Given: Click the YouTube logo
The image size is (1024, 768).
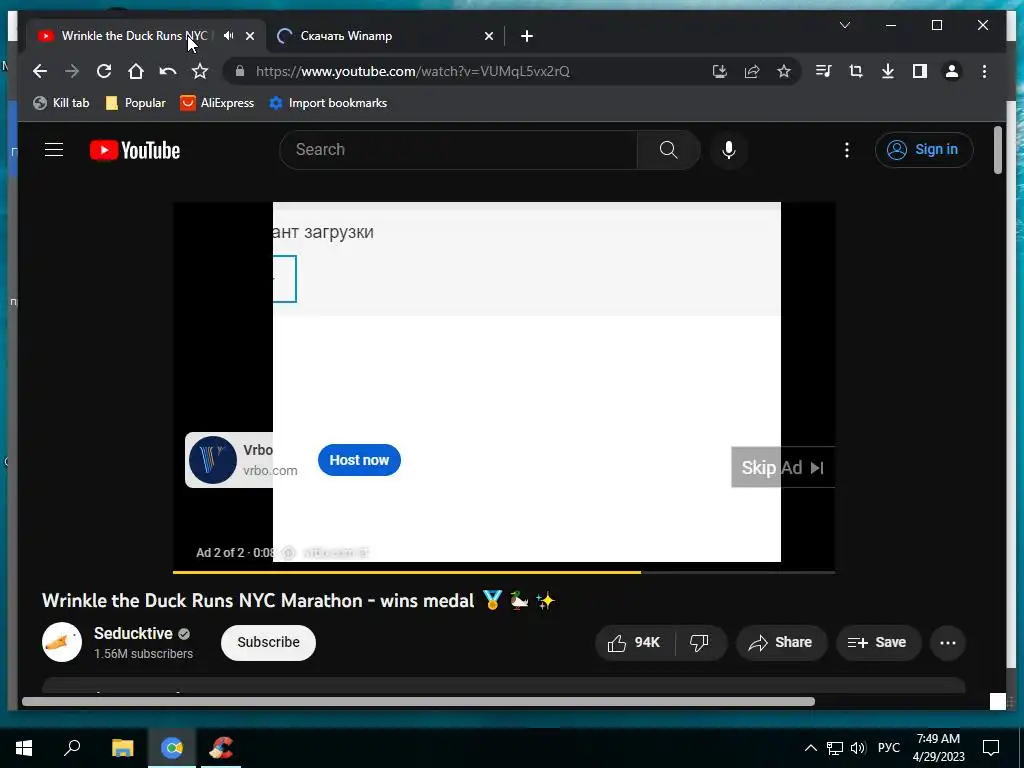Looking at the screenshot, I should [135, 150].
